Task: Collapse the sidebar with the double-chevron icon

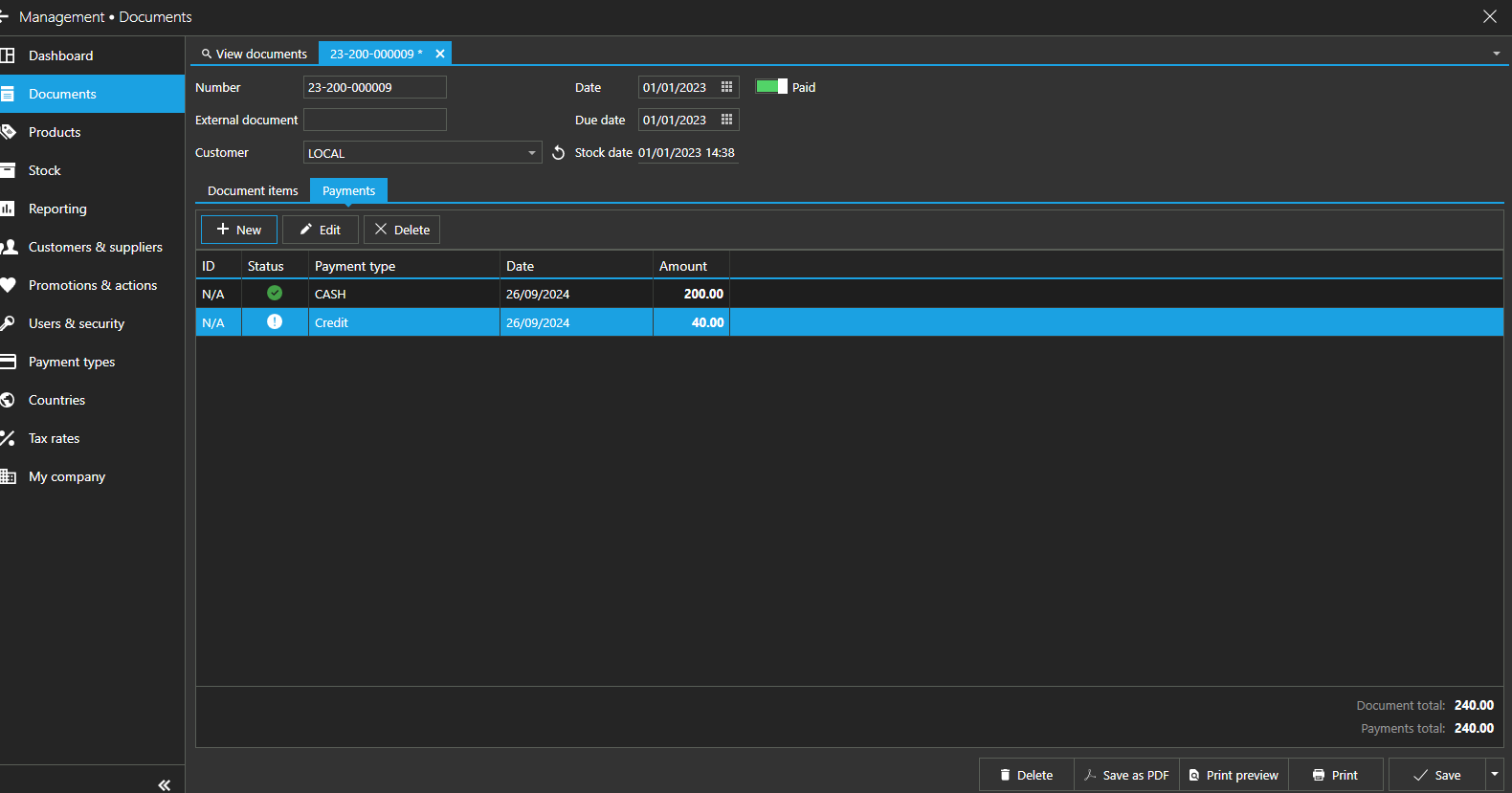Action: tap(164, 784)
